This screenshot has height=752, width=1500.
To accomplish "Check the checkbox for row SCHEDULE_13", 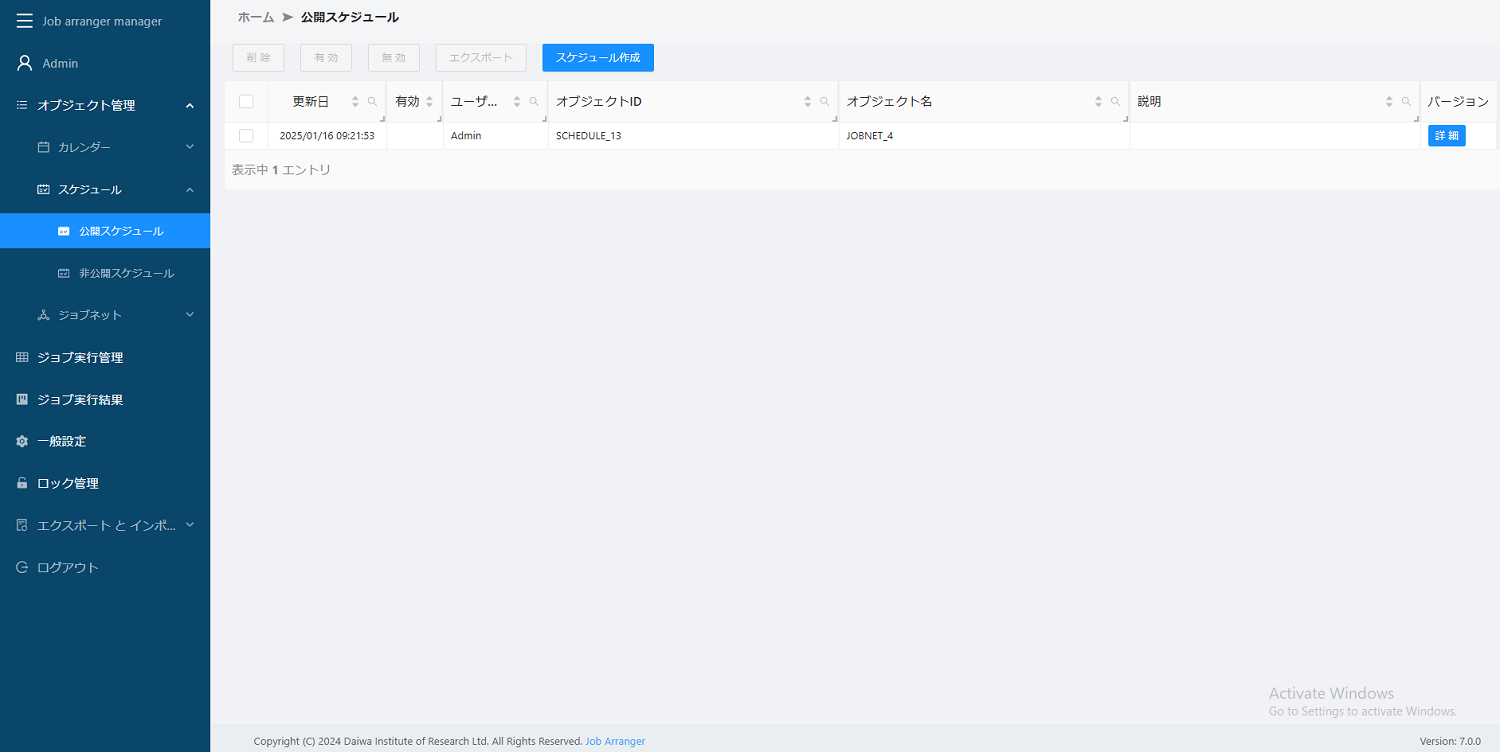I will [246, 135].
